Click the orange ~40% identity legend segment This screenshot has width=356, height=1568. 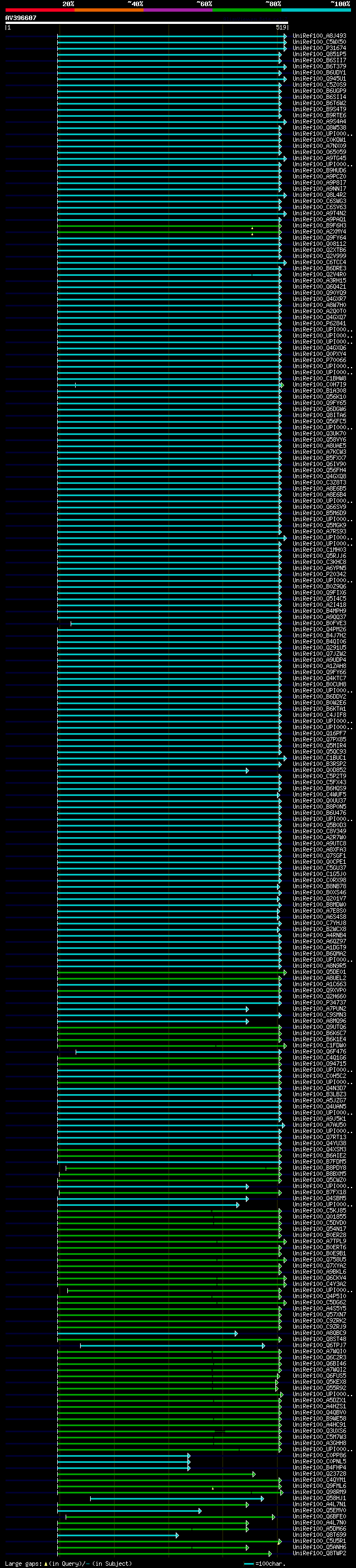pos(109,10)
